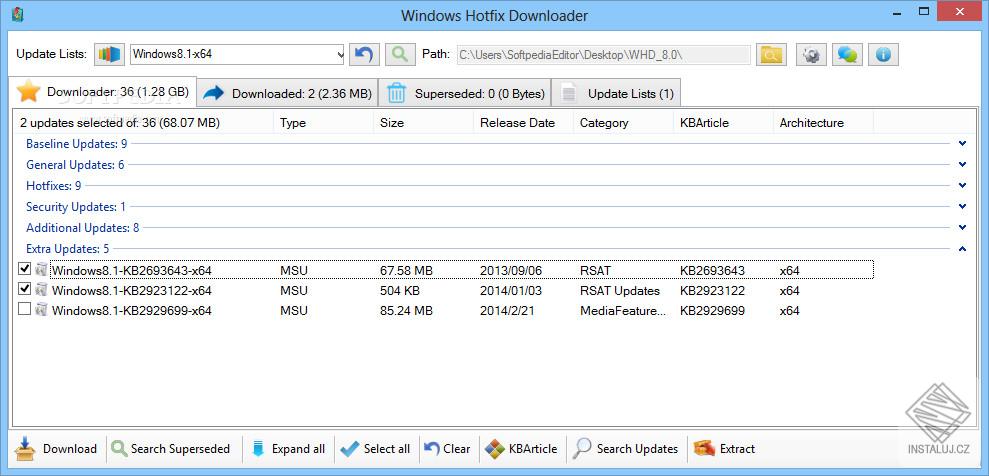Open the yellow browse folder icon
This screenshot has width=989, height=476.
click(x=771, y=54)
